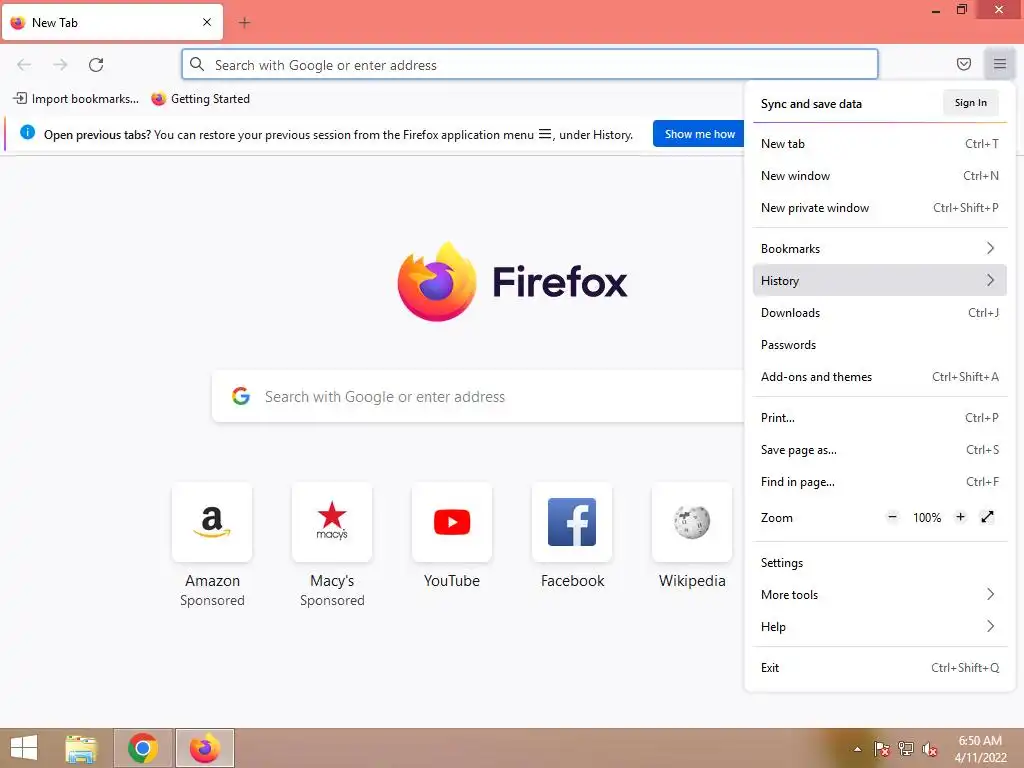Click Sign In in the menu

[x=970, y=103]
